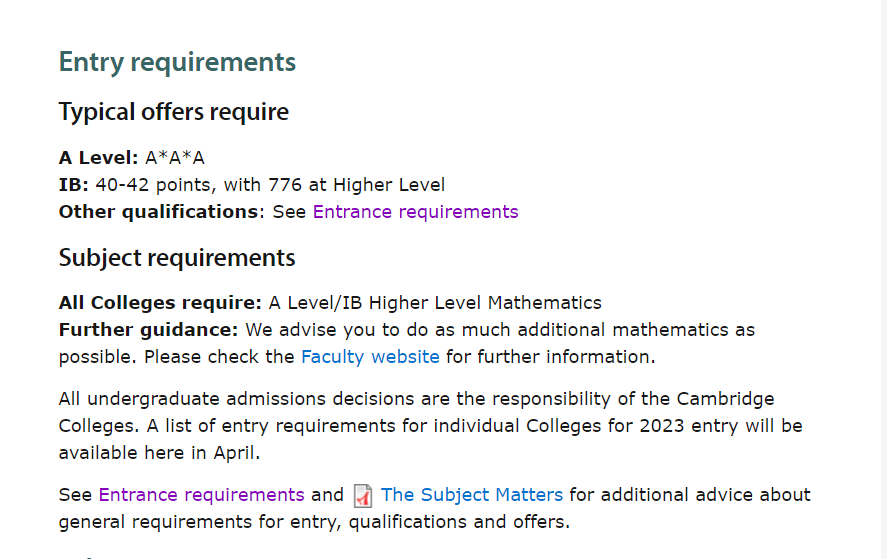887x559 pixels.
Task: Click the A*A*A grade text
Action: pyautogui.click(x=175, y=157)
